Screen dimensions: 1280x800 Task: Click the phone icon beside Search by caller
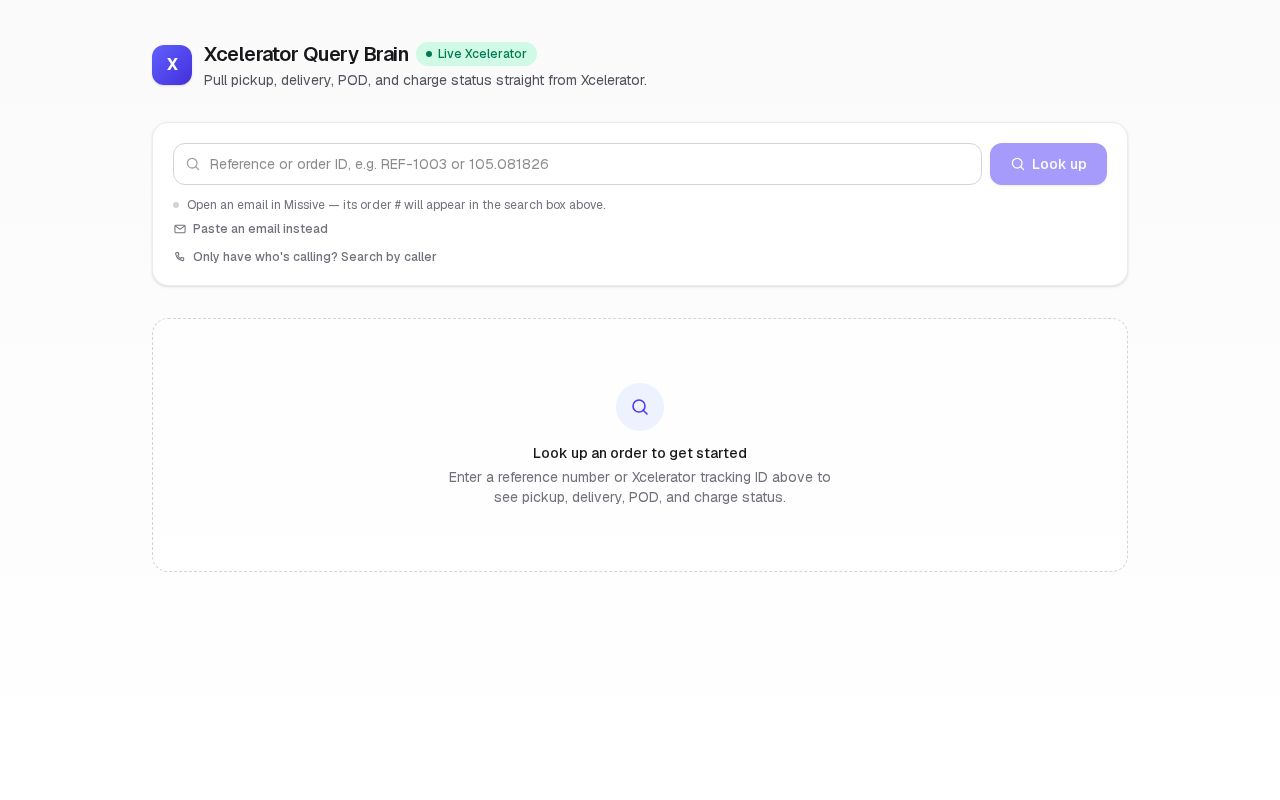coord(180,257)
